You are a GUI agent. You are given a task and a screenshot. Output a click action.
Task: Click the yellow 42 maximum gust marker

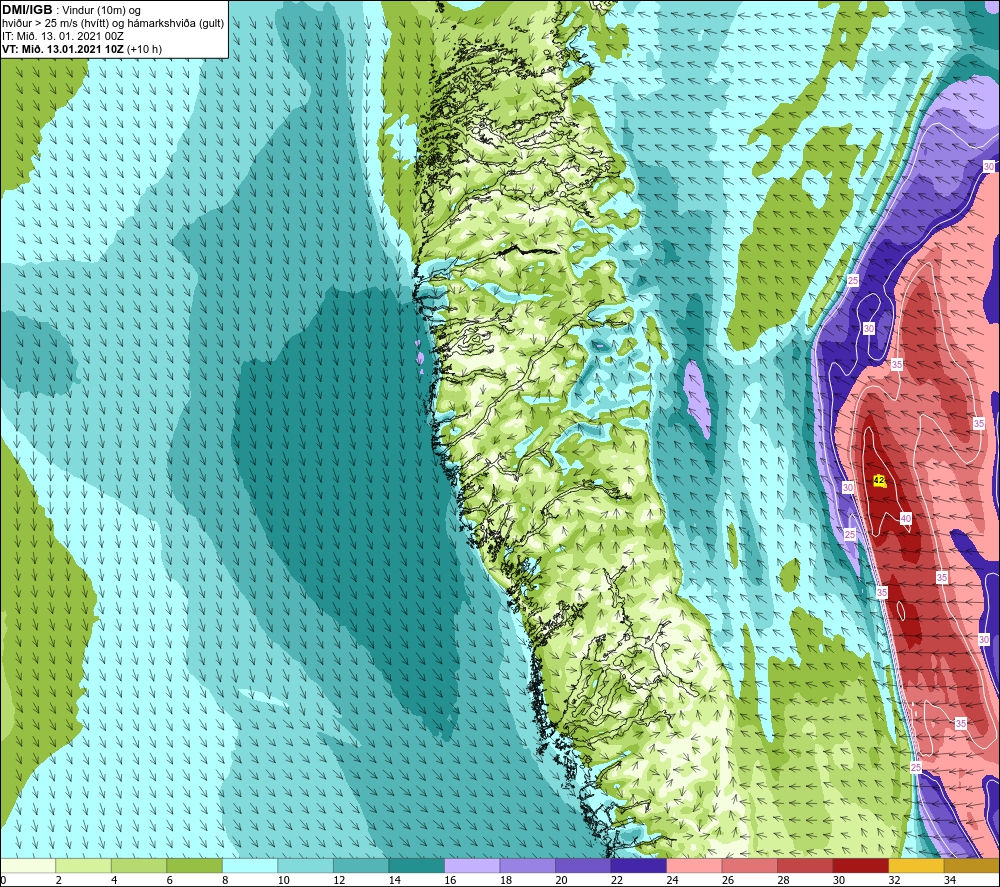(879, 480)
